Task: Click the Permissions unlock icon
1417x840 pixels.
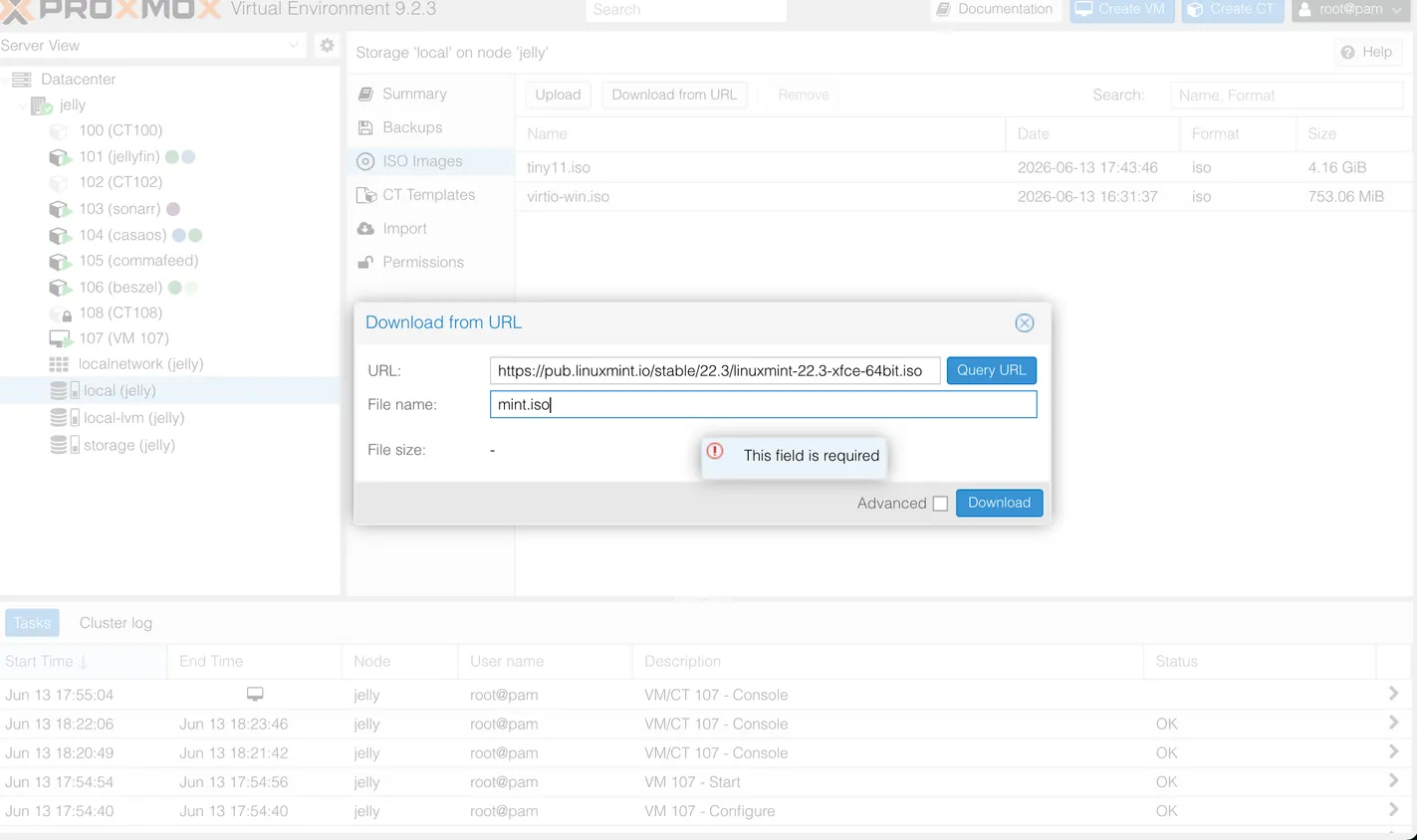Action: (365, 263)
